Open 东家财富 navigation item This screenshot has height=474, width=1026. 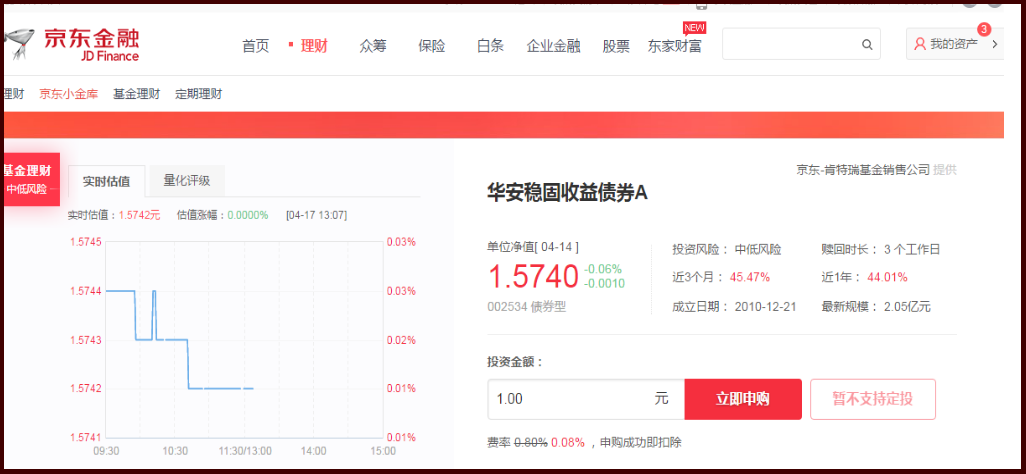tap(675, 46)
